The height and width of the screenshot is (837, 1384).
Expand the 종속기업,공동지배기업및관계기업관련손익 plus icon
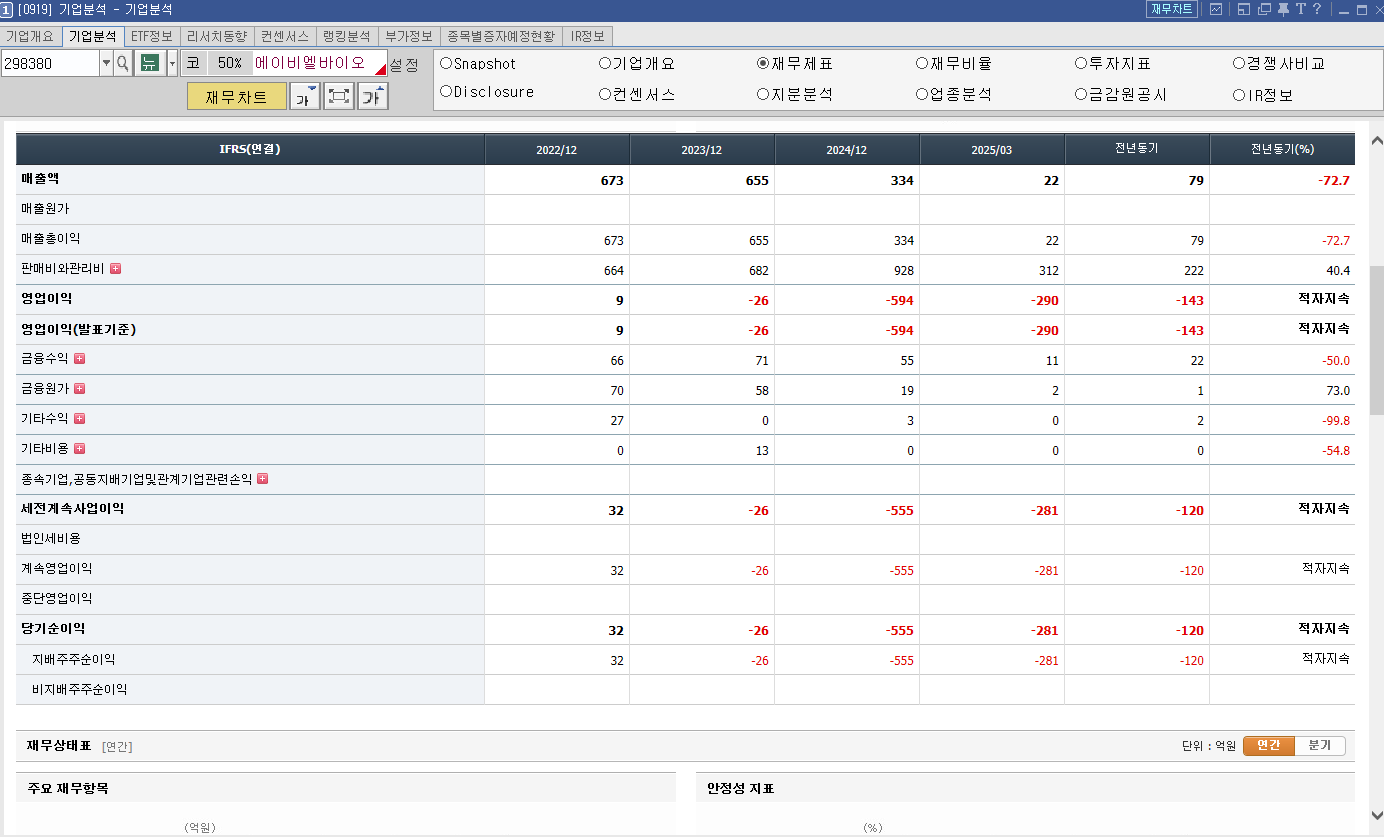pyautogui.click(x=262, y=478)
